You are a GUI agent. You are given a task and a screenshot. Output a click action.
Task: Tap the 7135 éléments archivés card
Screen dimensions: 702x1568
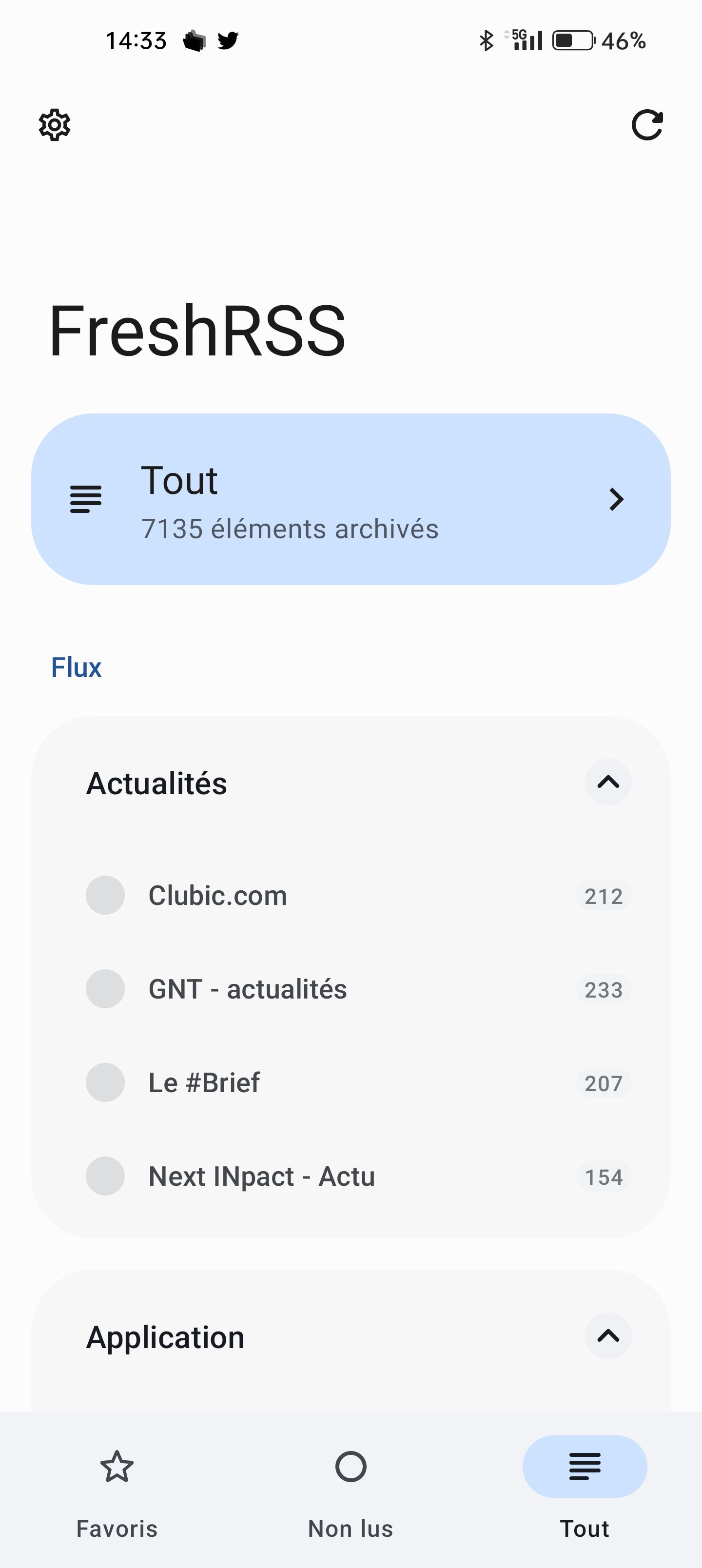(x=289, y=529)
